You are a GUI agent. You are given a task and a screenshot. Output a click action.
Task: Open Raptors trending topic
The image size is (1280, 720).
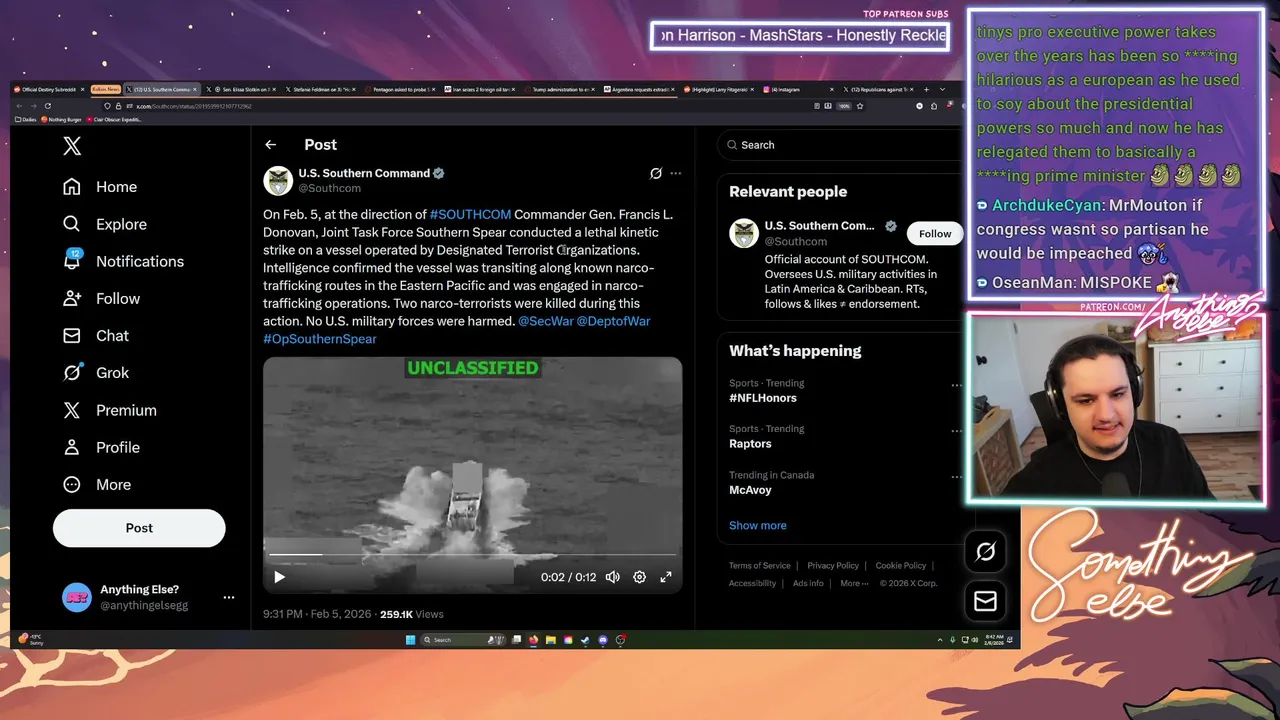(750, 444)
